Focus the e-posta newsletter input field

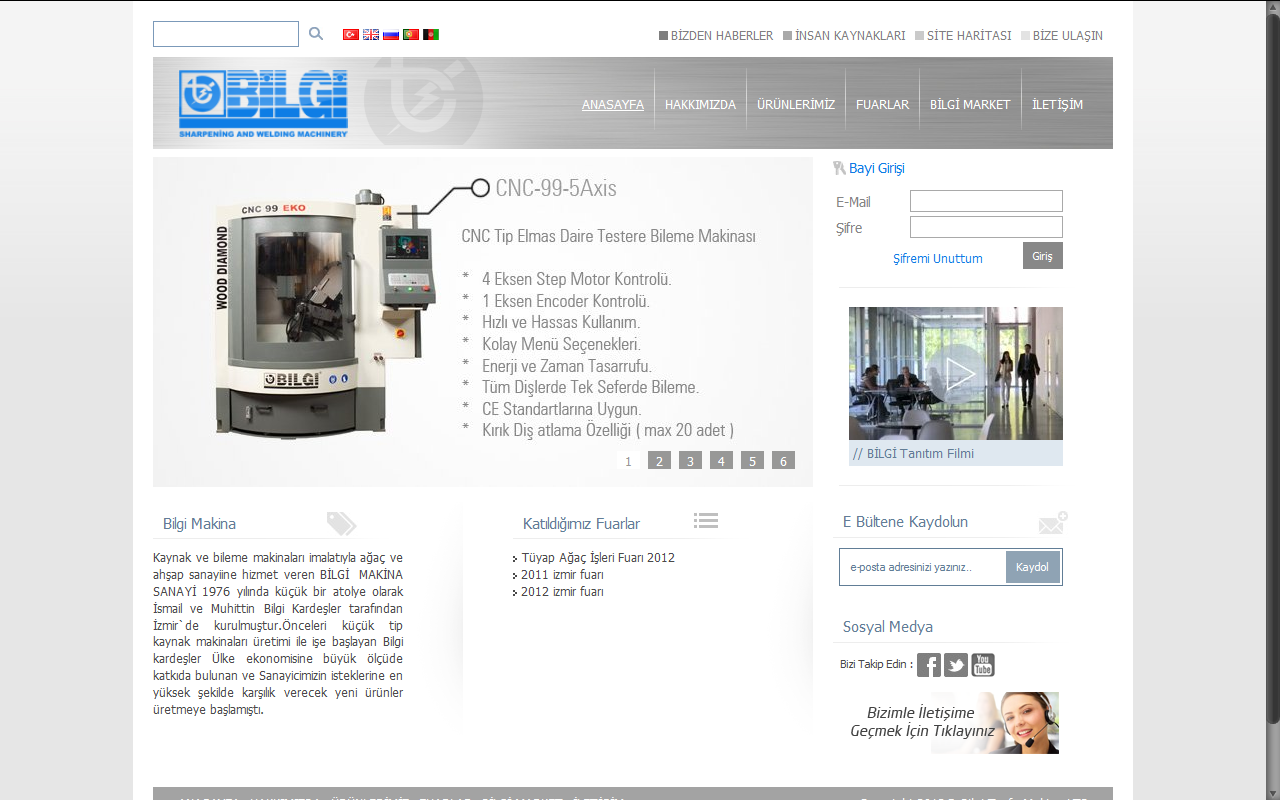[923, 567]
